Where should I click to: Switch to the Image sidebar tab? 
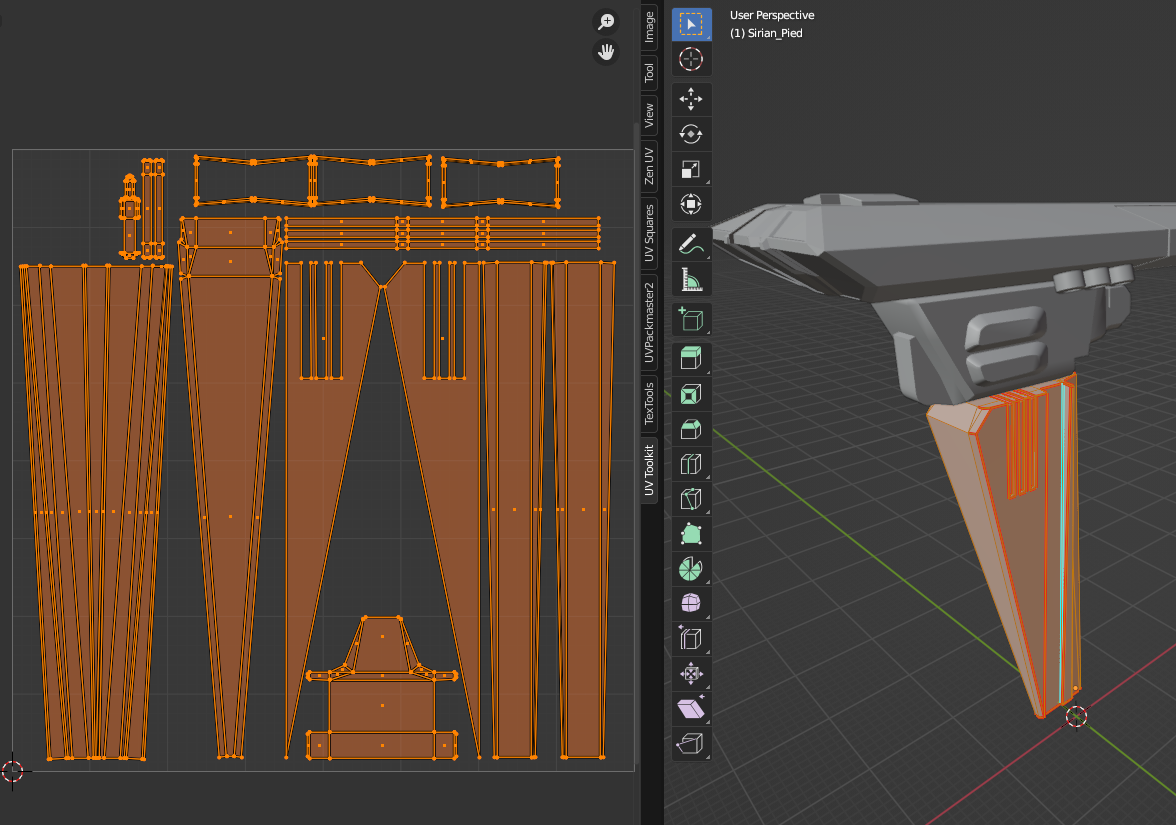pyautogui.click(x=649, y=27)
